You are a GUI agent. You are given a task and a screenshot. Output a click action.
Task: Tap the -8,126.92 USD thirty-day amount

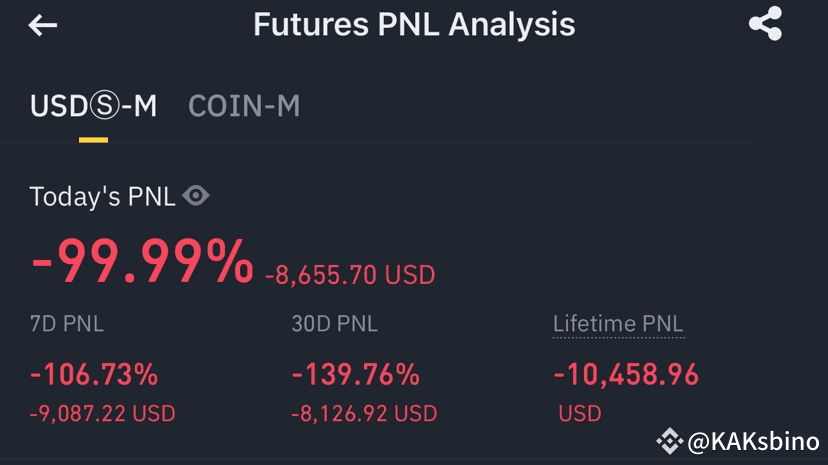(x=364, y=413)
